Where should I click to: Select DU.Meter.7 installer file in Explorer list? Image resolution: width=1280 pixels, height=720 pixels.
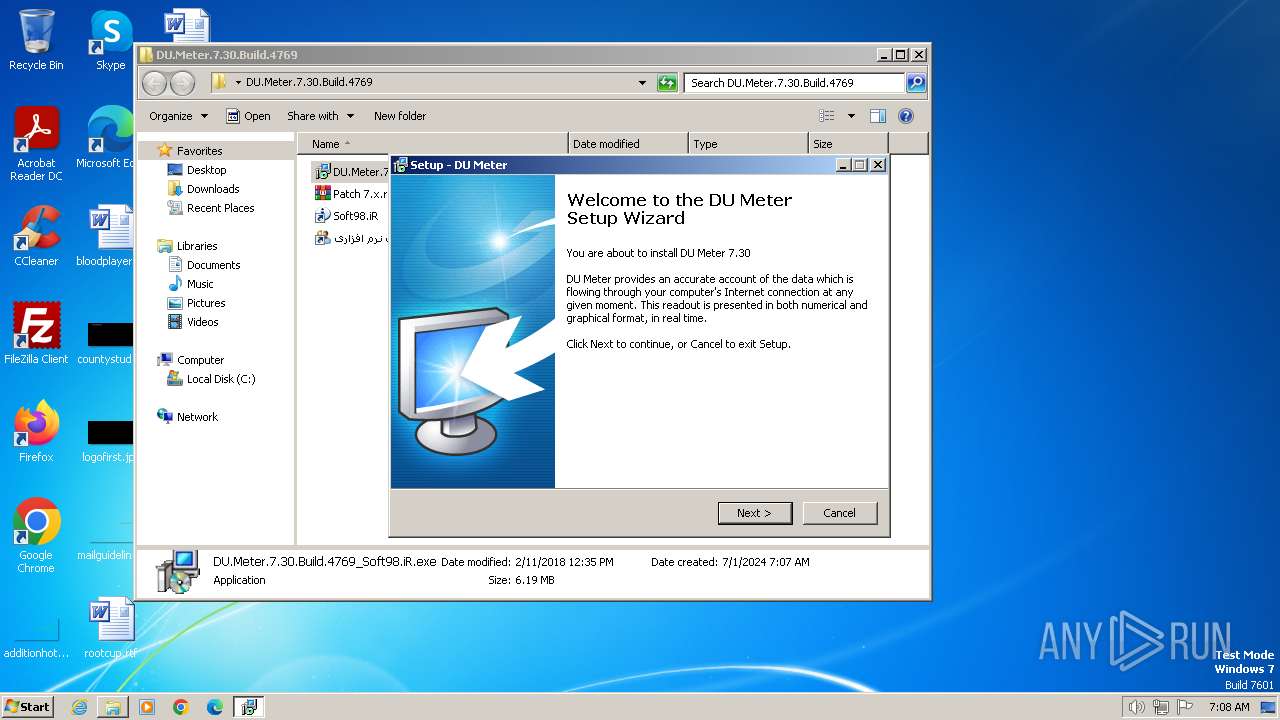coord(350,172)
